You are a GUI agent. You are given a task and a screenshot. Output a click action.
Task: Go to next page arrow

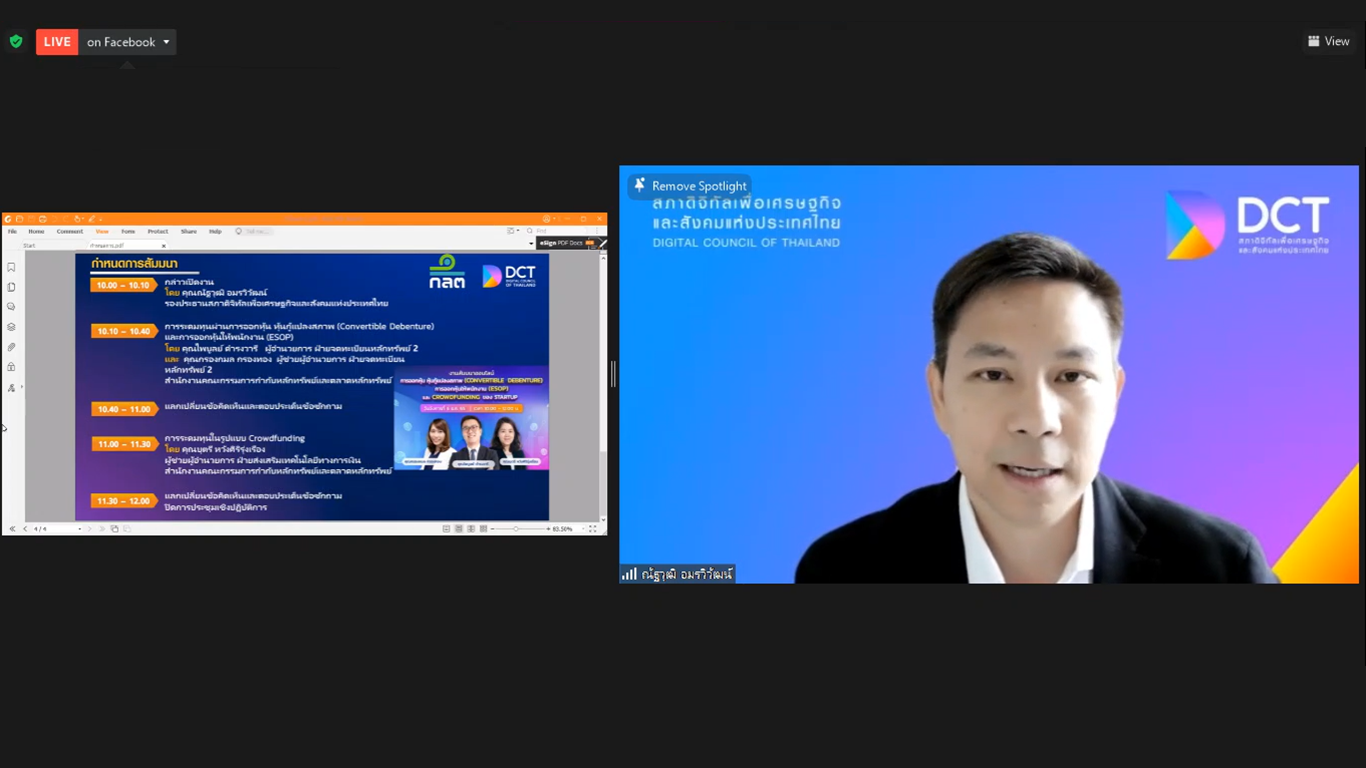point(89,528)
